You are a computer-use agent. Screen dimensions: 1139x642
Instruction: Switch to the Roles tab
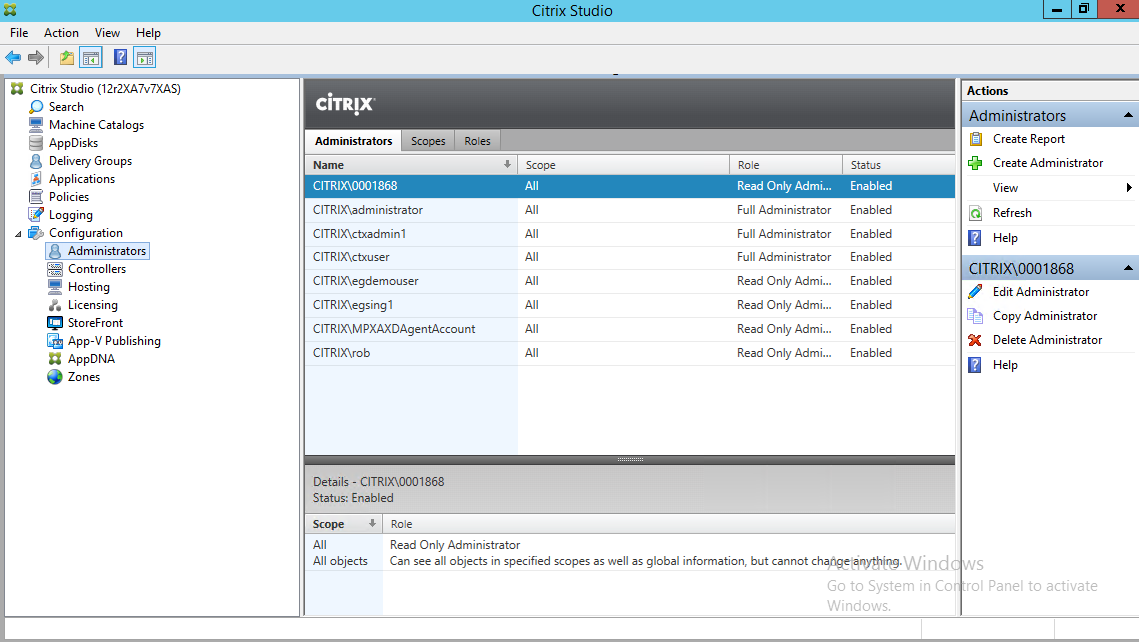[x=477, y=141]
